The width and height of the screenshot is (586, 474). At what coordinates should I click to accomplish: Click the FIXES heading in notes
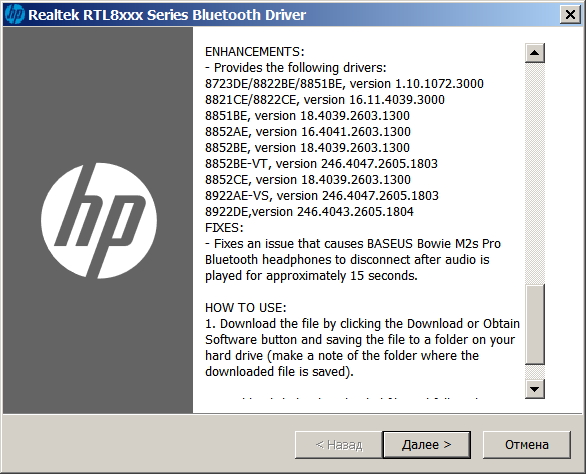coord(224,228)
